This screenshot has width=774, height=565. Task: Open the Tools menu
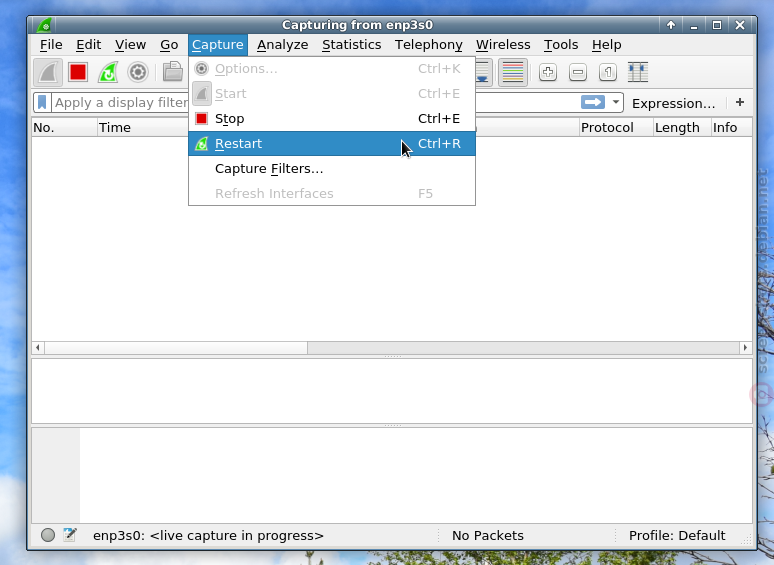pos(561,45)
